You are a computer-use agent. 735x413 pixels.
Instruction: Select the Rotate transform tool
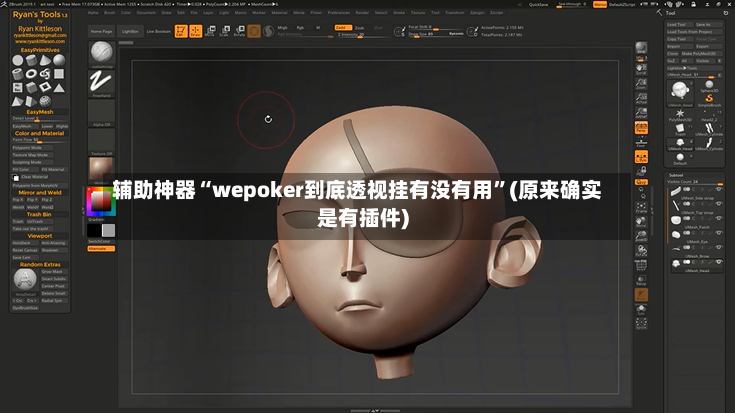(x=239, y=31)
